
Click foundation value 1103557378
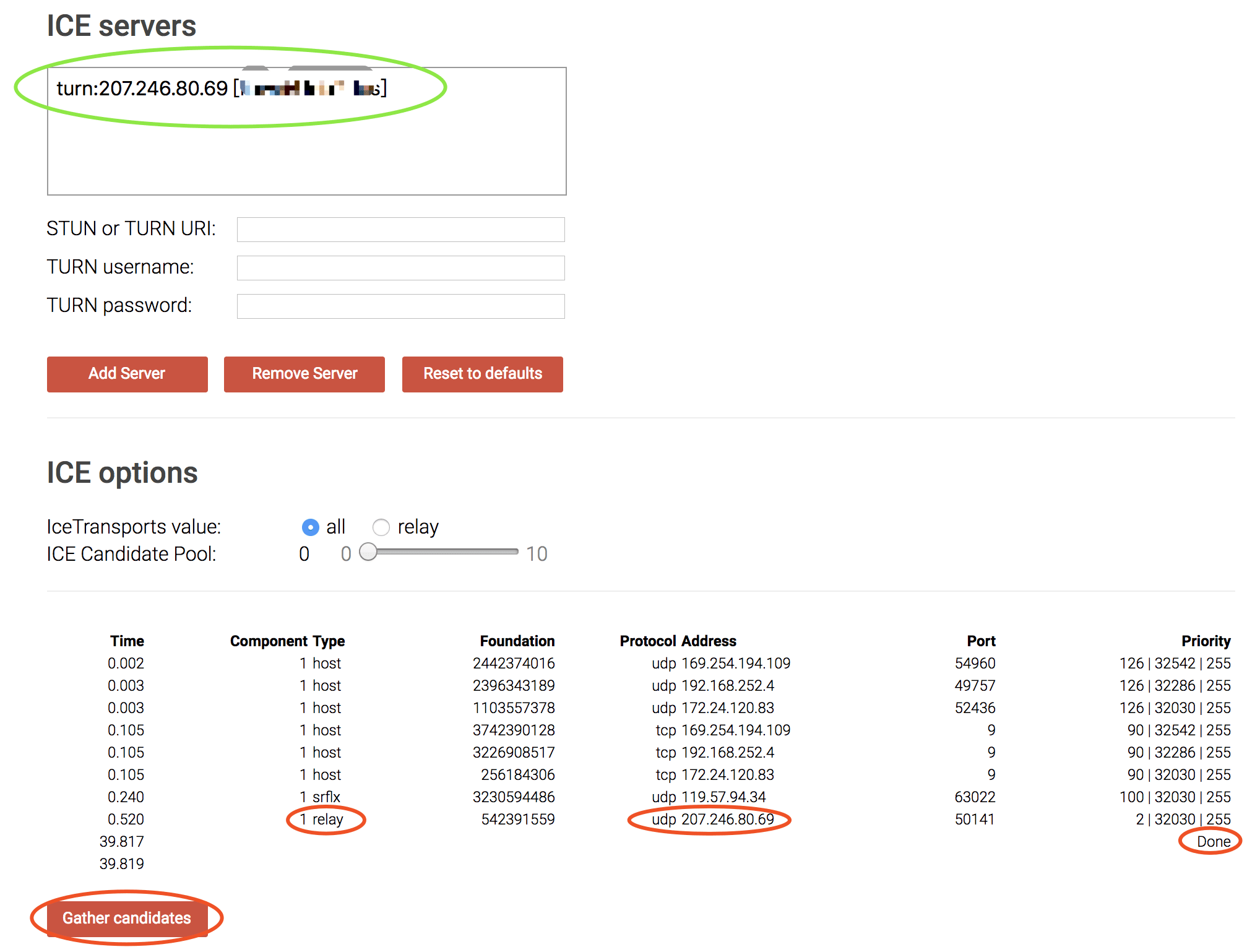pyautogui.click(x=514, y=708)
